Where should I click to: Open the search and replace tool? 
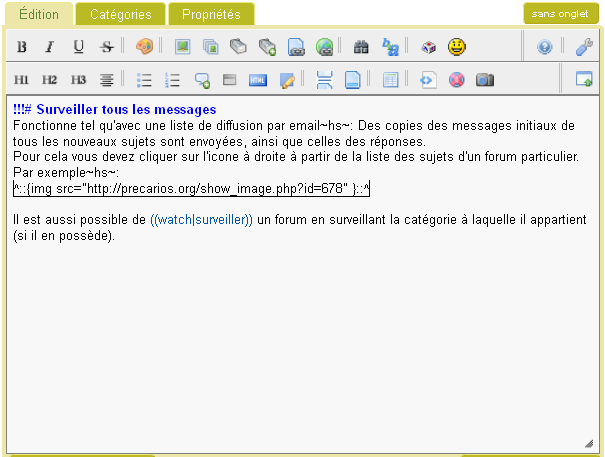(x=390, y=47)
